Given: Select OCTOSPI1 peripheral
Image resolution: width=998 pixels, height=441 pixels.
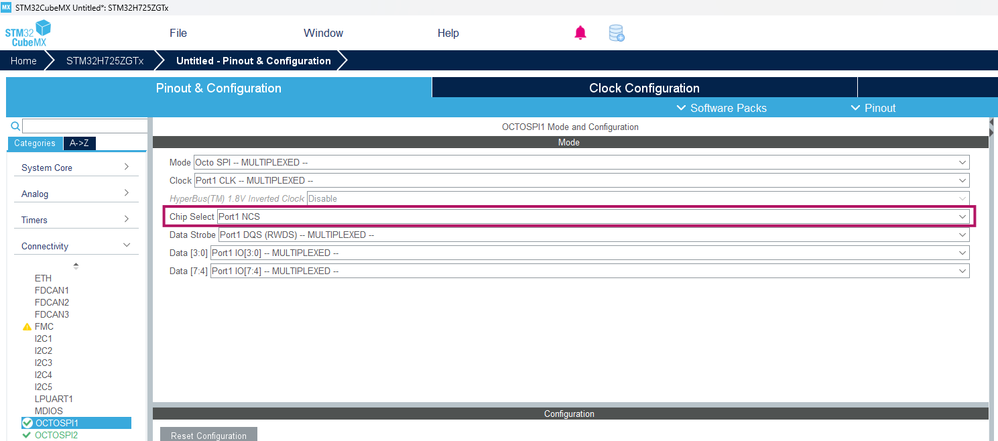Looking at the screenshot, I should 76,423.
